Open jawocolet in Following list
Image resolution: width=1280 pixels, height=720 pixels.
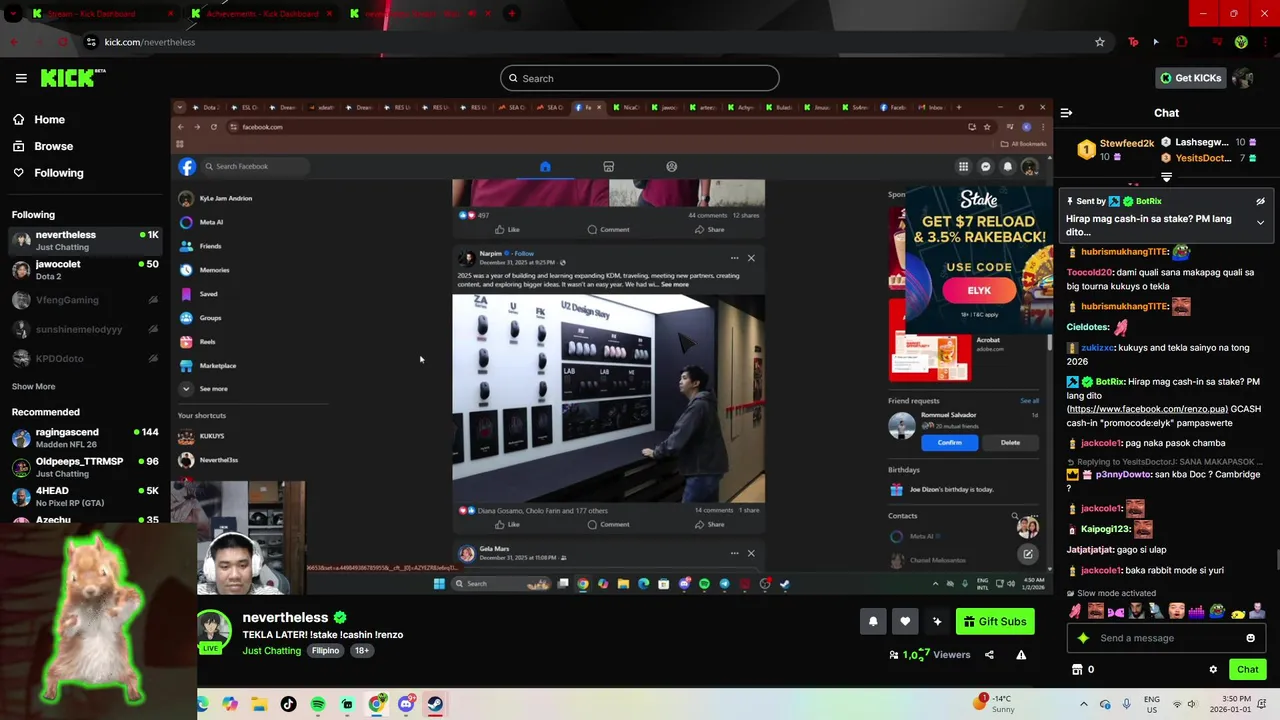pos(85,270)
